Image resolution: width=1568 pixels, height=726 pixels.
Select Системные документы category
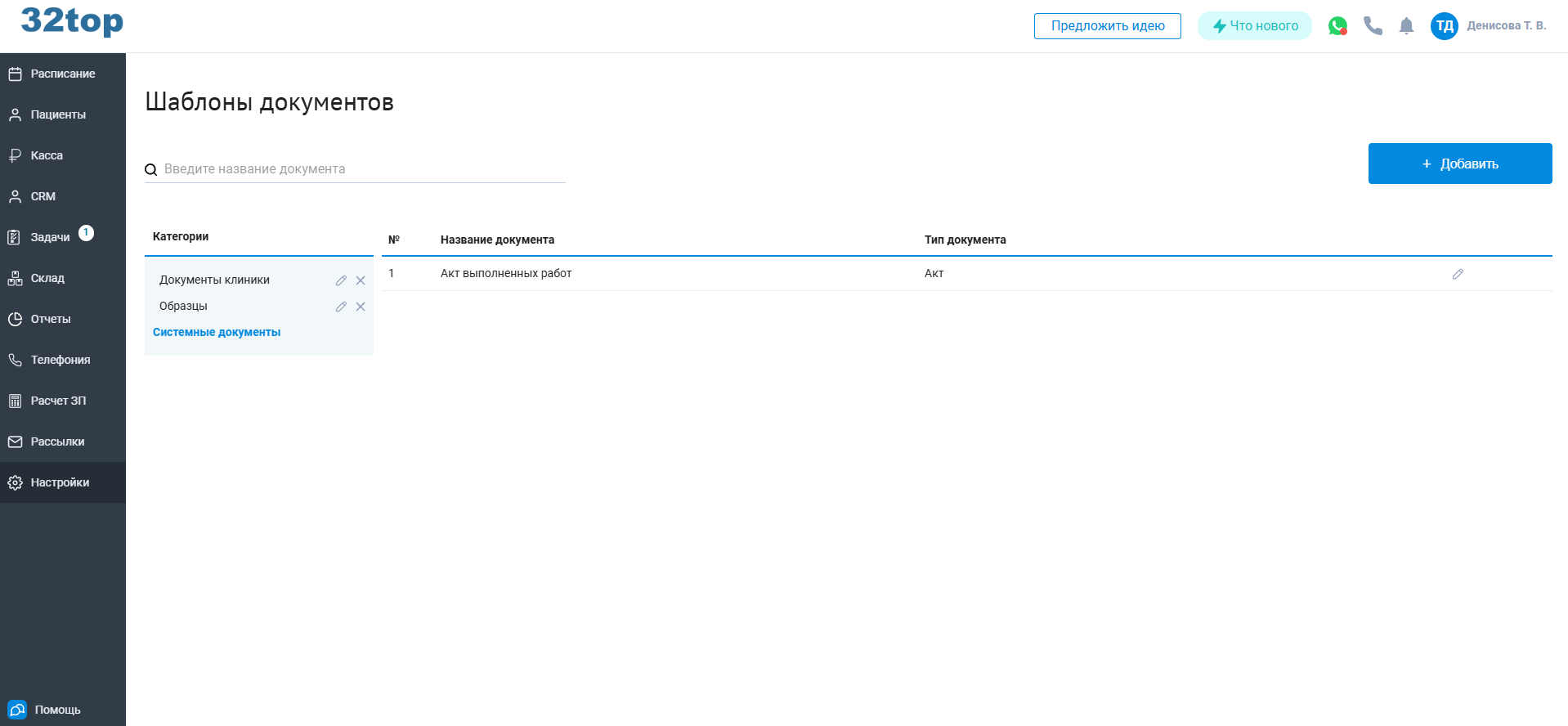(217, 332)
